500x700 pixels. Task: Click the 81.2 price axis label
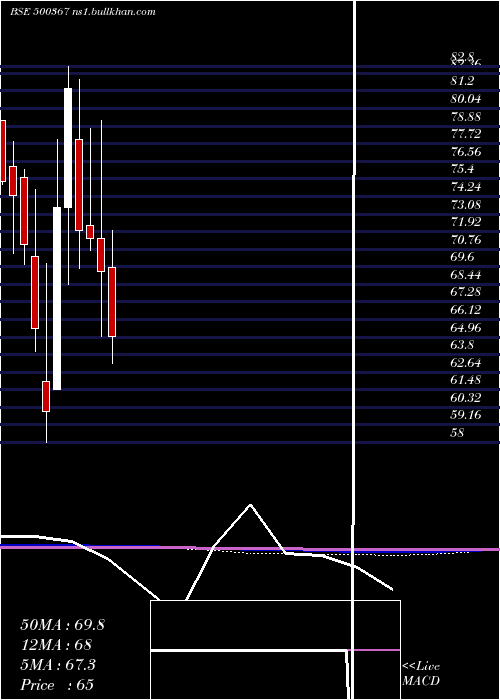coord(462,81)
